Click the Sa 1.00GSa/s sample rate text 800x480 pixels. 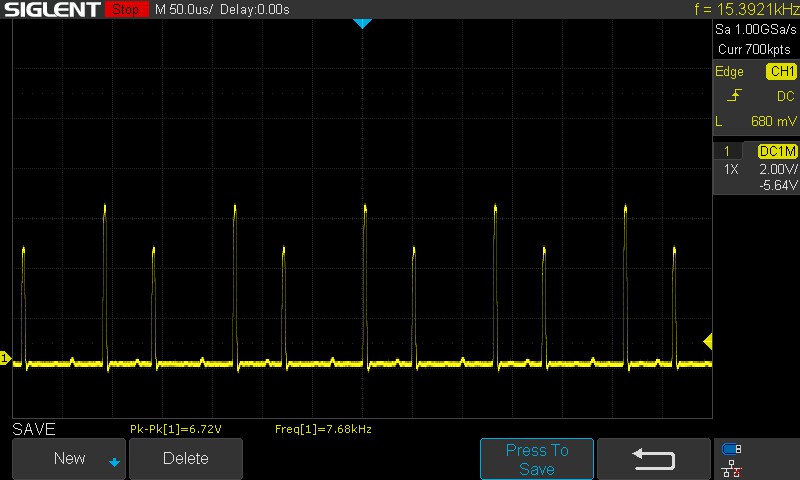click(756, 30)
